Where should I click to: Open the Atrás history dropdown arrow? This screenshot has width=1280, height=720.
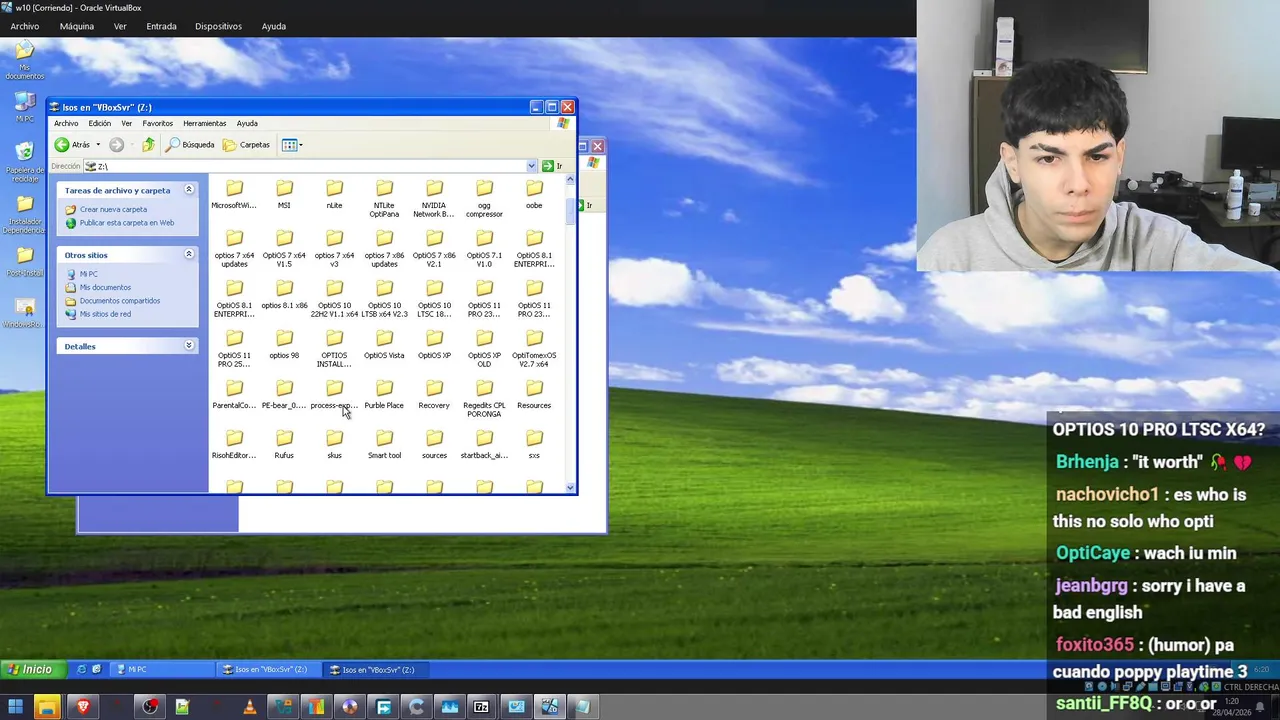(x=98, y=145)
